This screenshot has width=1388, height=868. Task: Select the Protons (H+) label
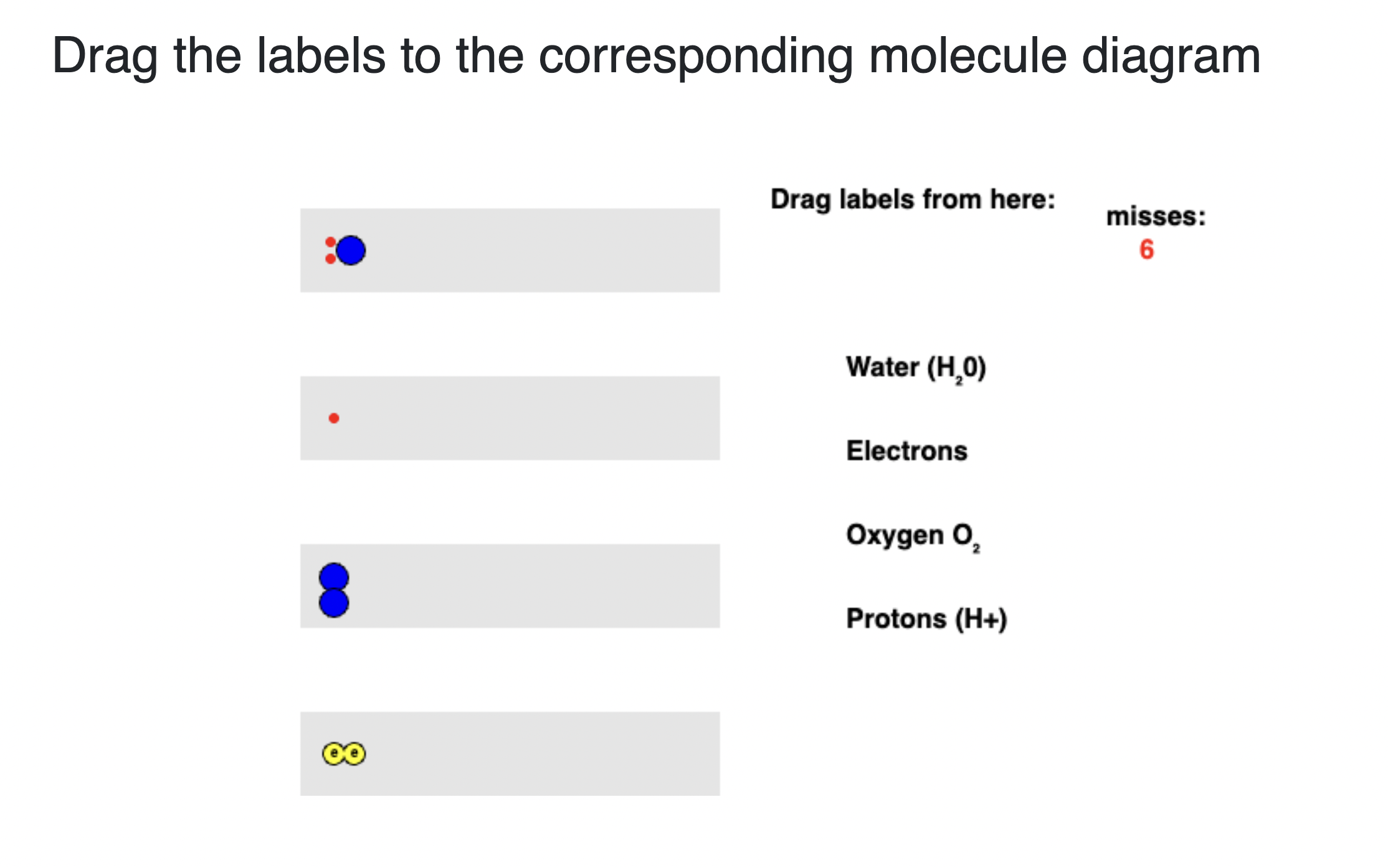tap(926, 619)
